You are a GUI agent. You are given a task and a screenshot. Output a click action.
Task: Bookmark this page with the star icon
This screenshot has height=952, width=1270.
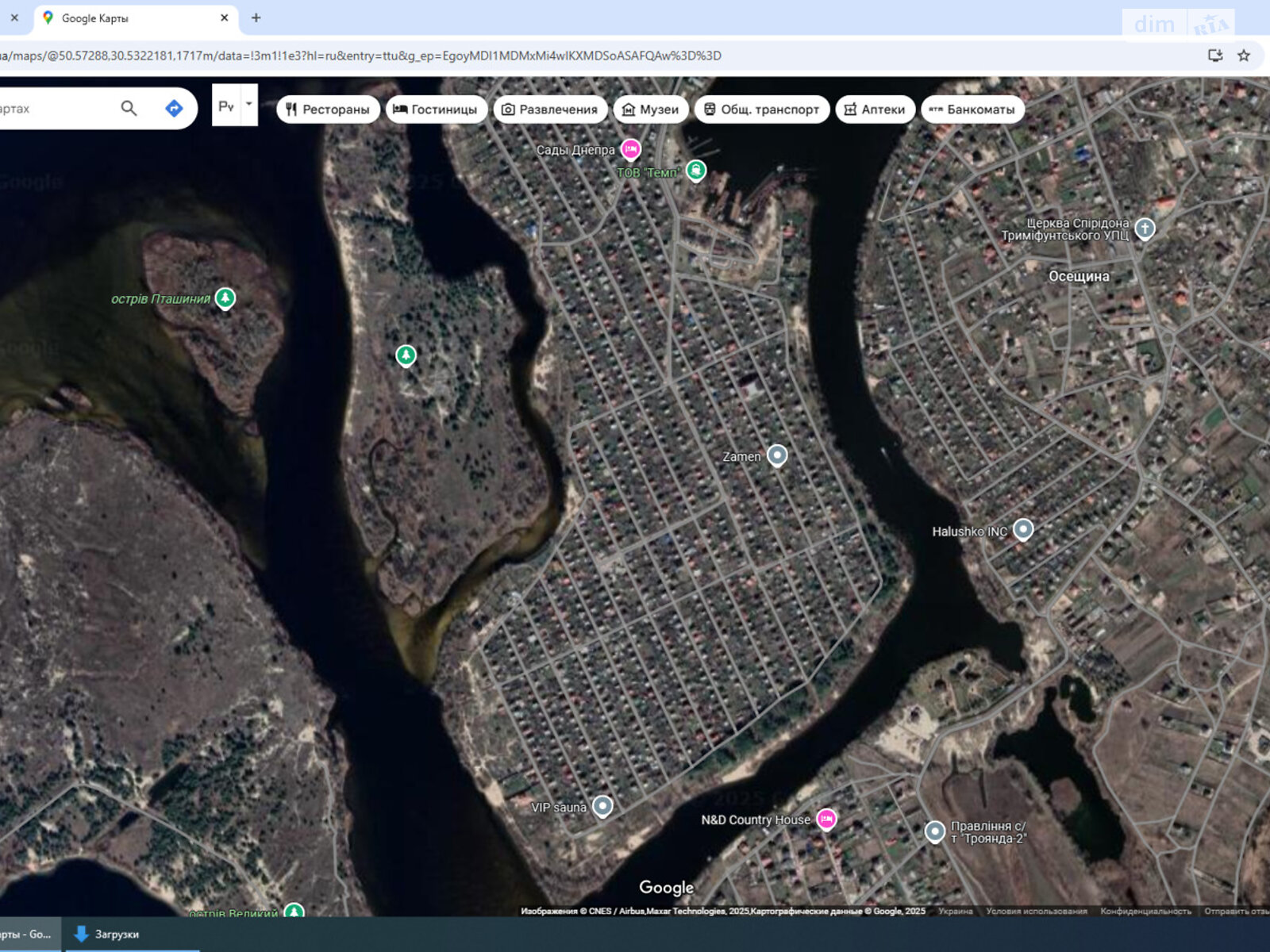coord(1244,56)
